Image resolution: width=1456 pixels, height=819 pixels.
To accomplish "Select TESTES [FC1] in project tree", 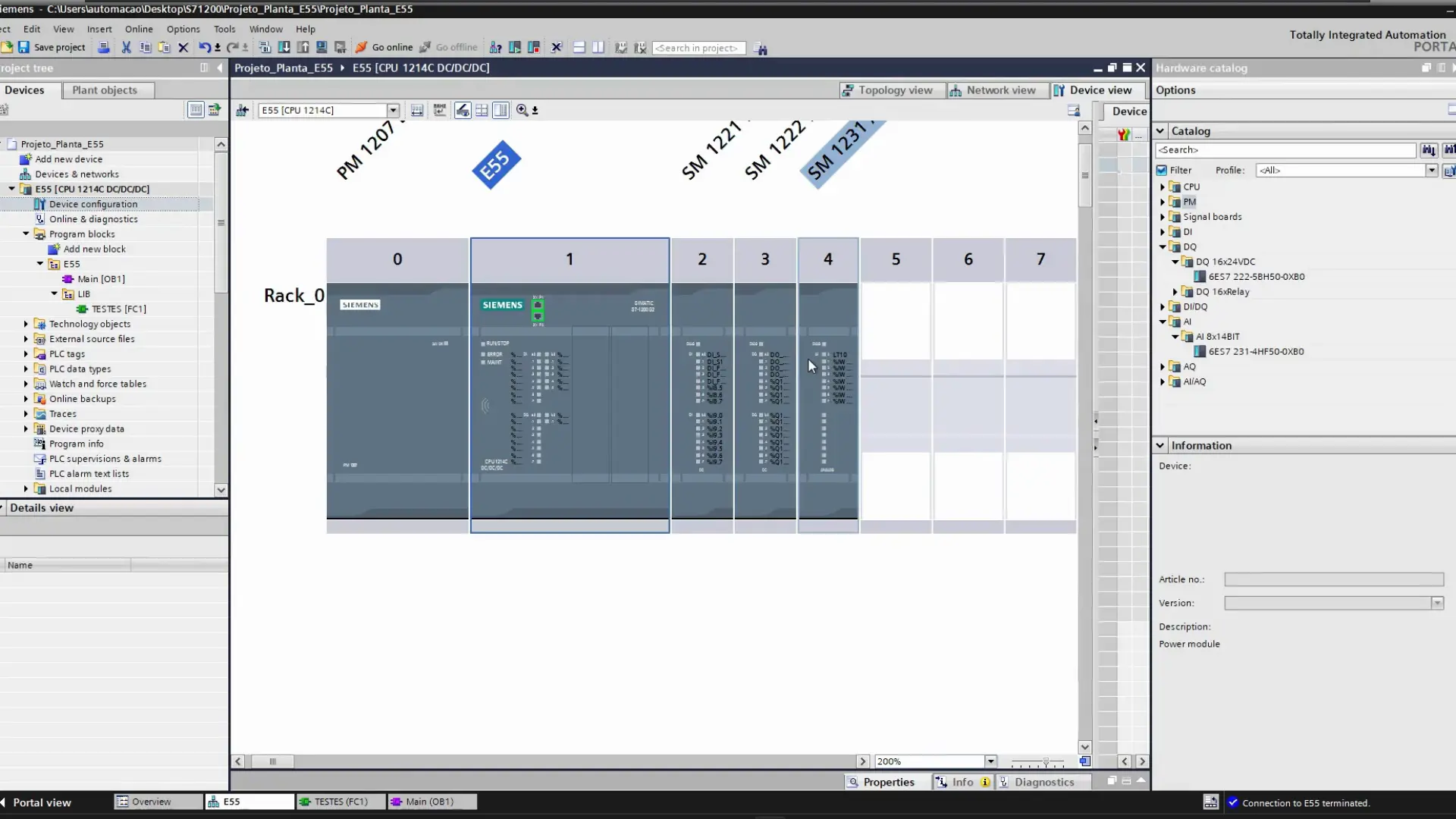I will tap(118, 309).
